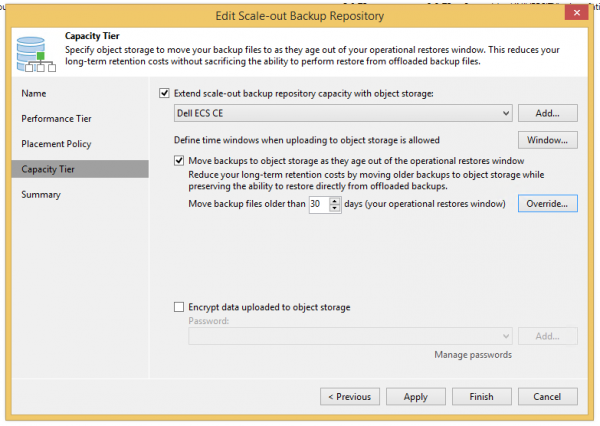This screenshot has width=600, height=426.
Task: Enable Encrypt data uploaded to object storage
Action: pyautogui.click(x=180, y=307)
